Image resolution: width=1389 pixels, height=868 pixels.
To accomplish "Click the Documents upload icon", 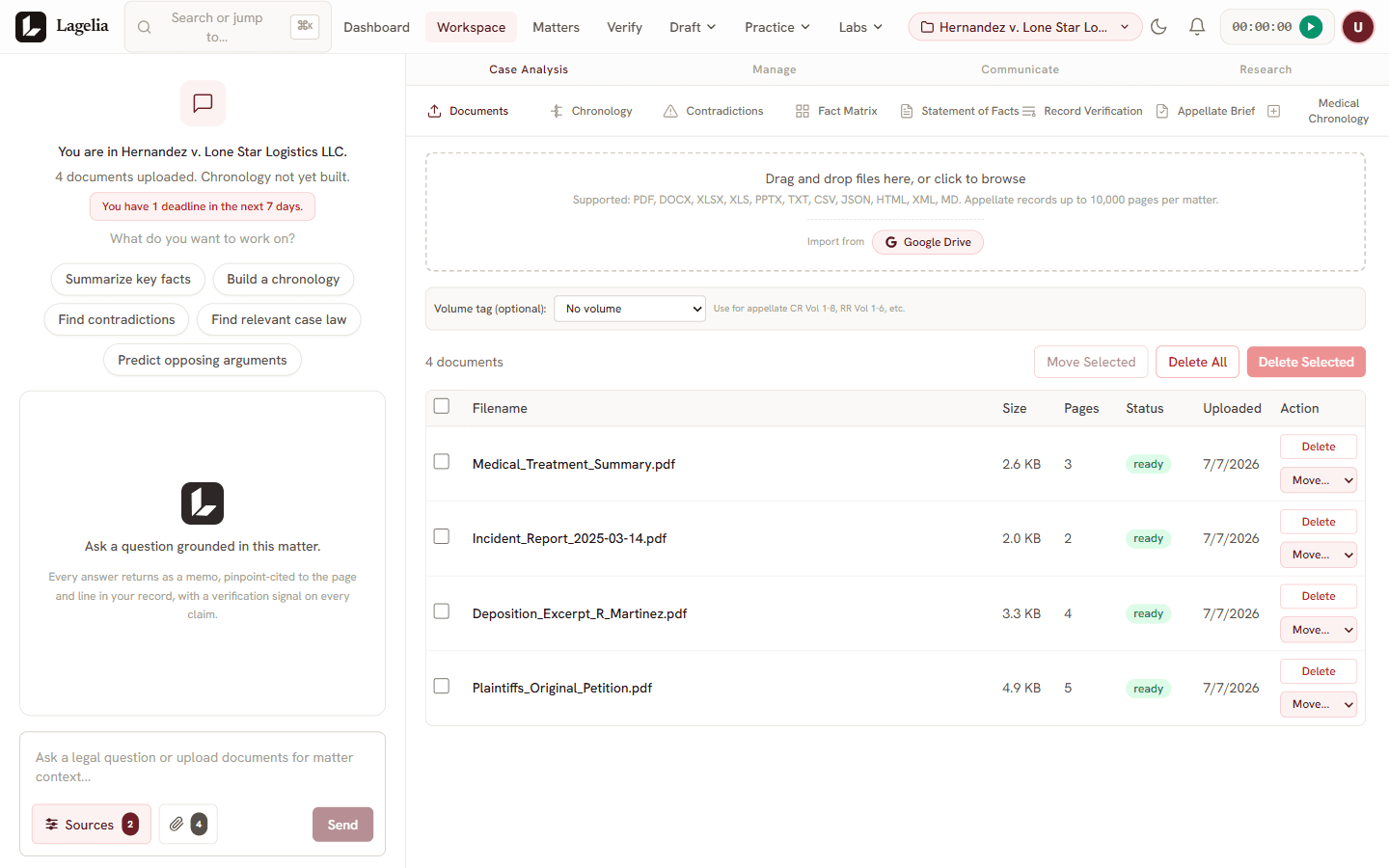I will click(435, 111).
